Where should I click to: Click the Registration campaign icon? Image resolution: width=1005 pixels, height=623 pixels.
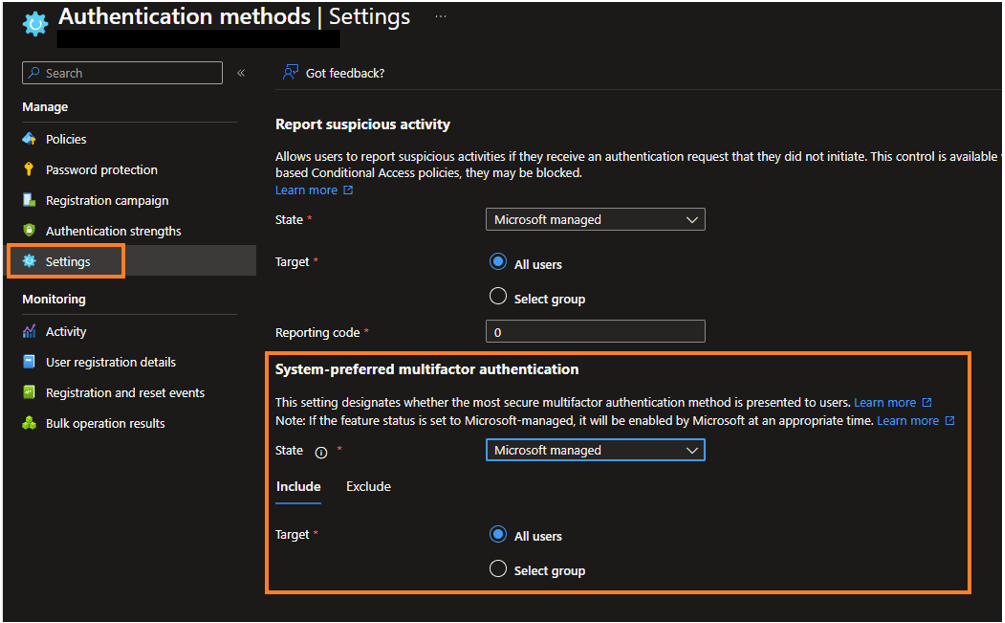[x=29, y=200]
